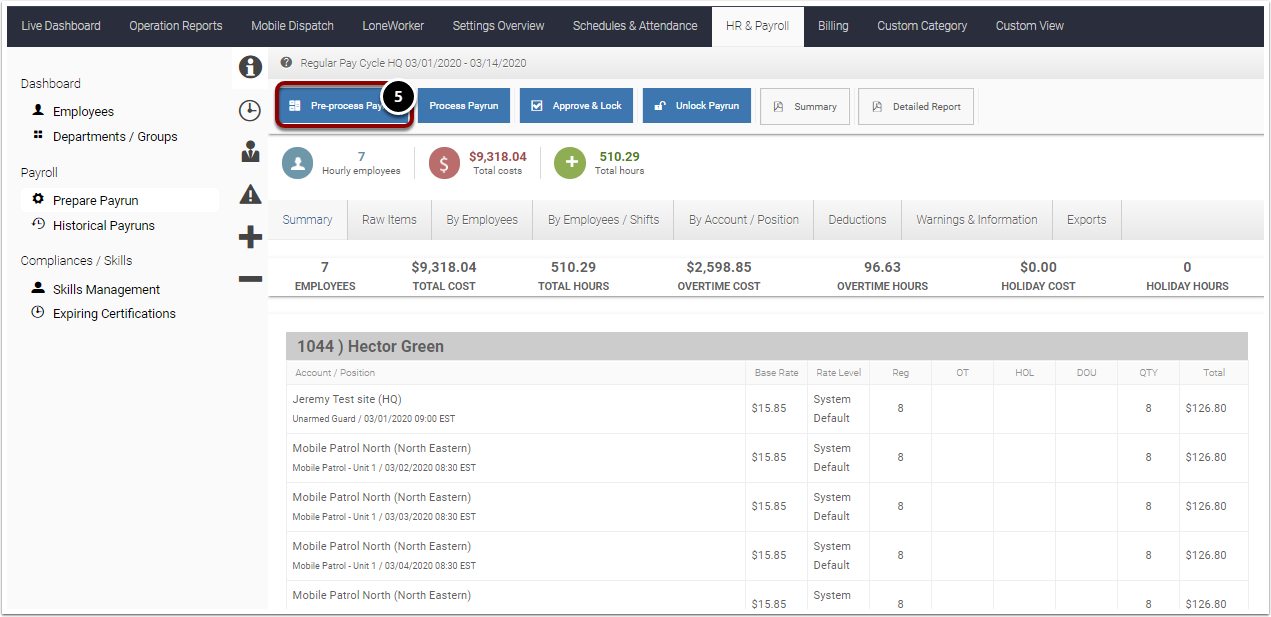
Task: Select the Deductions tab
Action: point(857,219)
